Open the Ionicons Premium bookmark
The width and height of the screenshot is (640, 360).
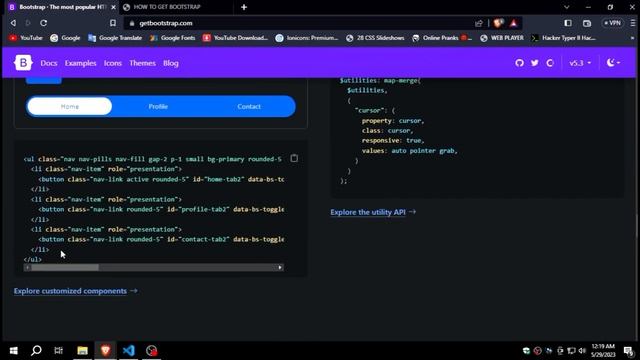(307, 38)
